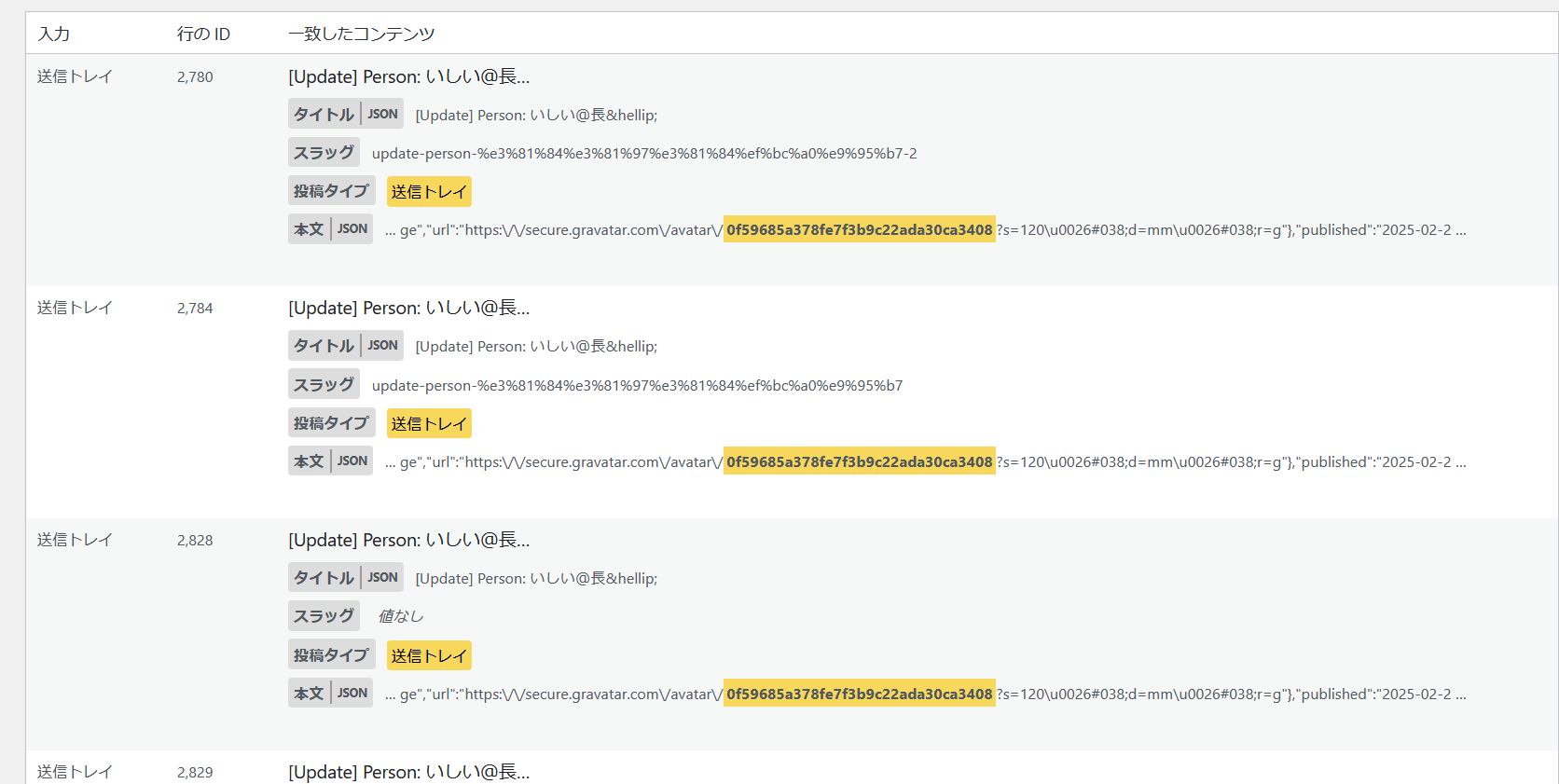Click the 投稿タイプ label in row 2,784
Viewport: 1559px width, 784px height.
coord(331,422)
